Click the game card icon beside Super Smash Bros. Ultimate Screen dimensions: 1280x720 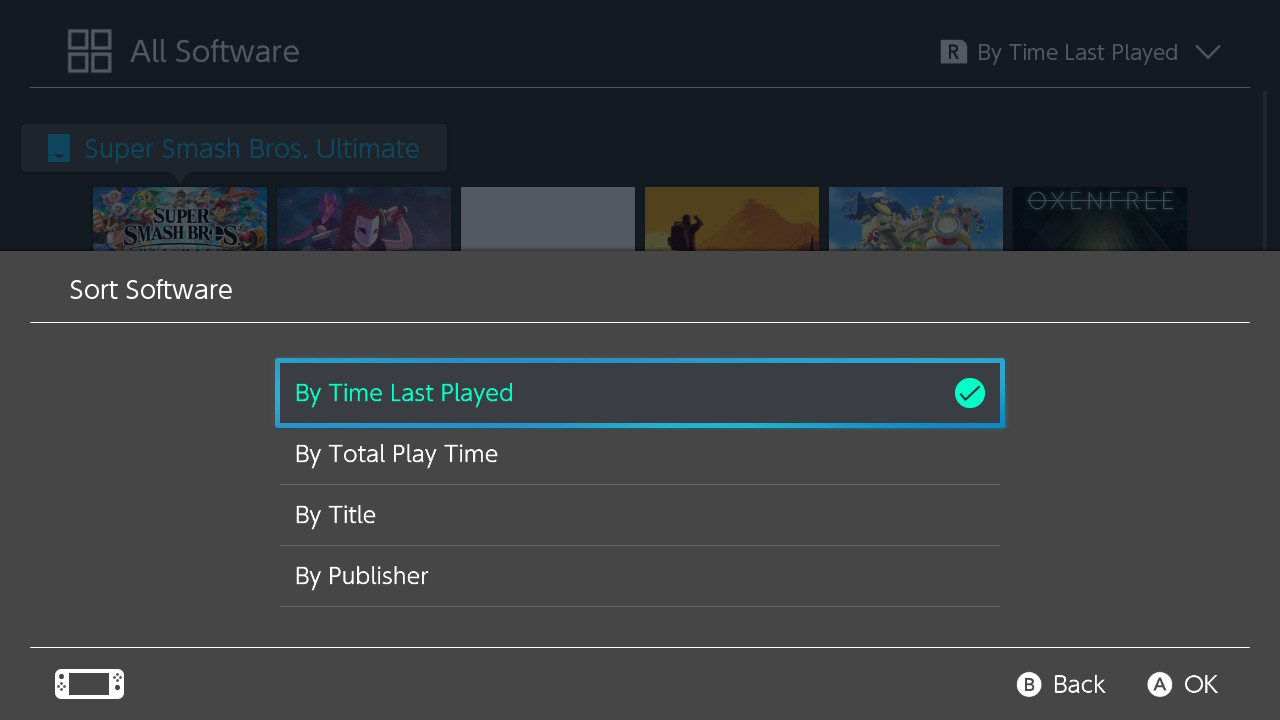click(57, 147)
